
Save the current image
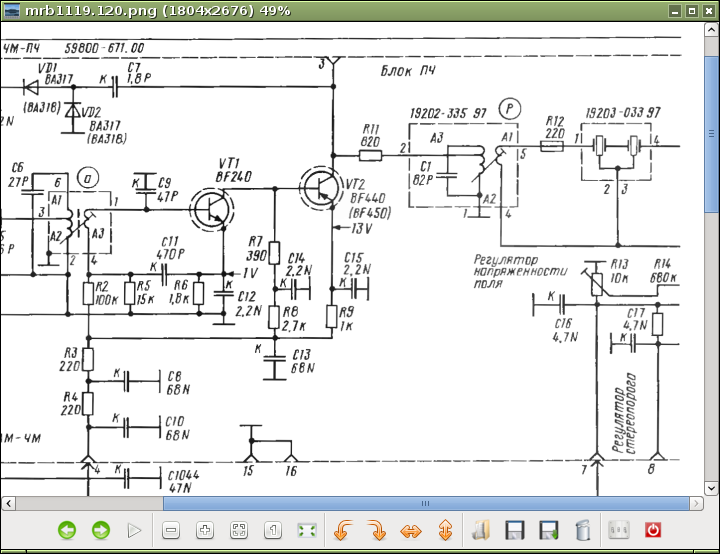[515, 530]
